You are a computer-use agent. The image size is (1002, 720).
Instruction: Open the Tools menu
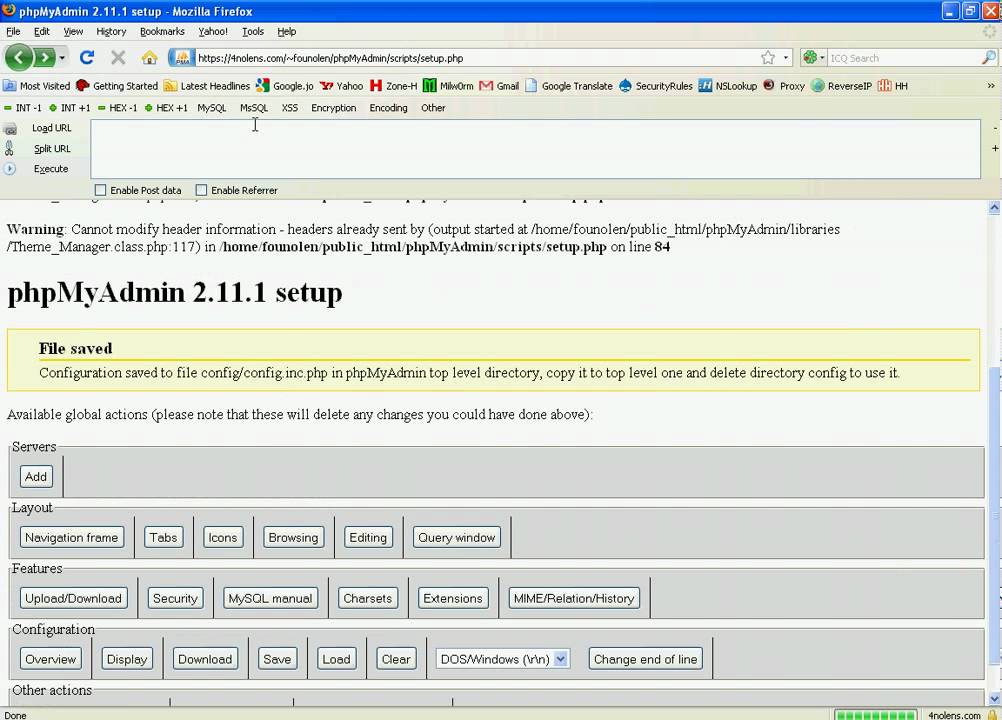tap(253, 31)
